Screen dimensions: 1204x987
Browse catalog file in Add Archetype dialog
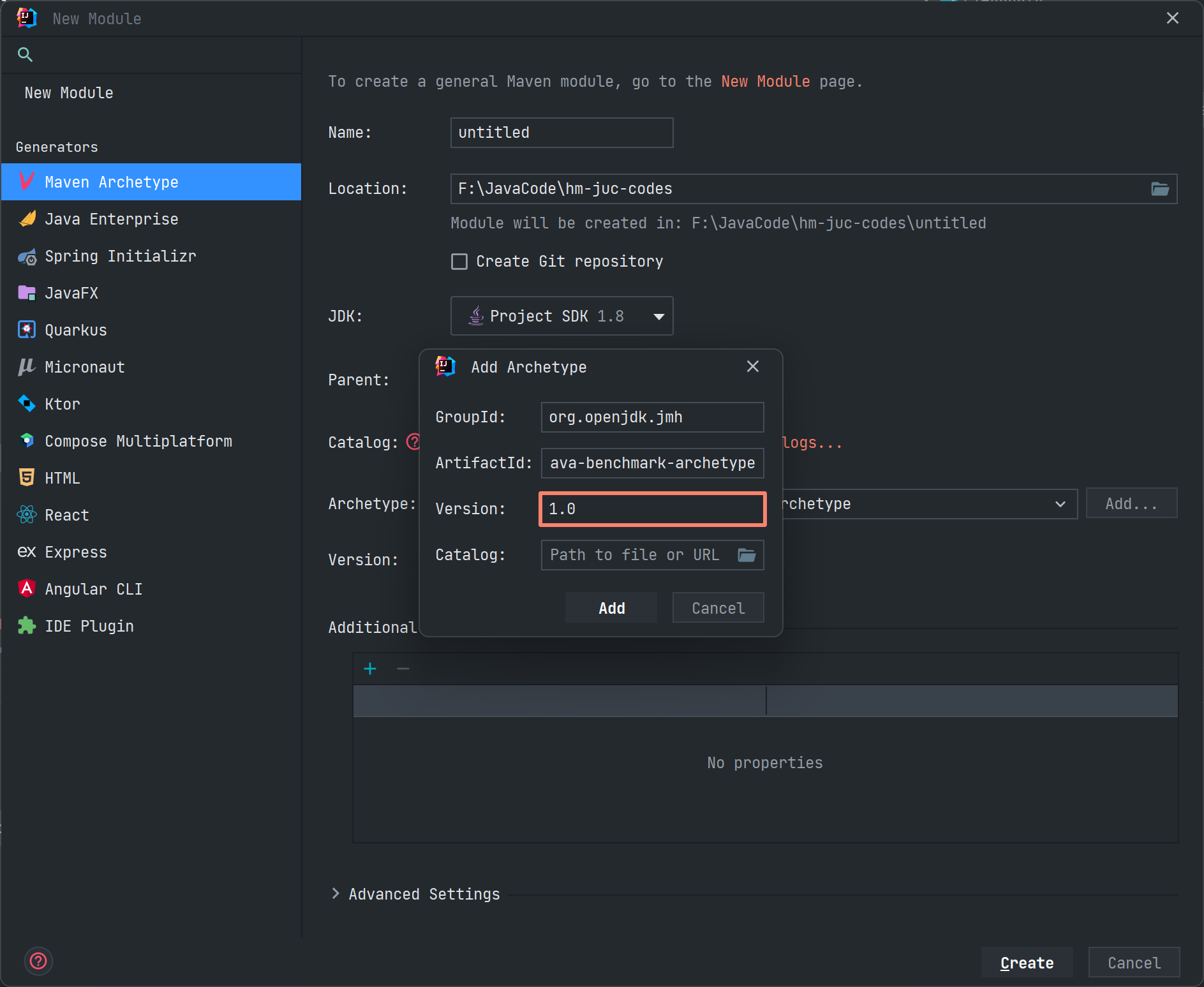coord(747,555)
